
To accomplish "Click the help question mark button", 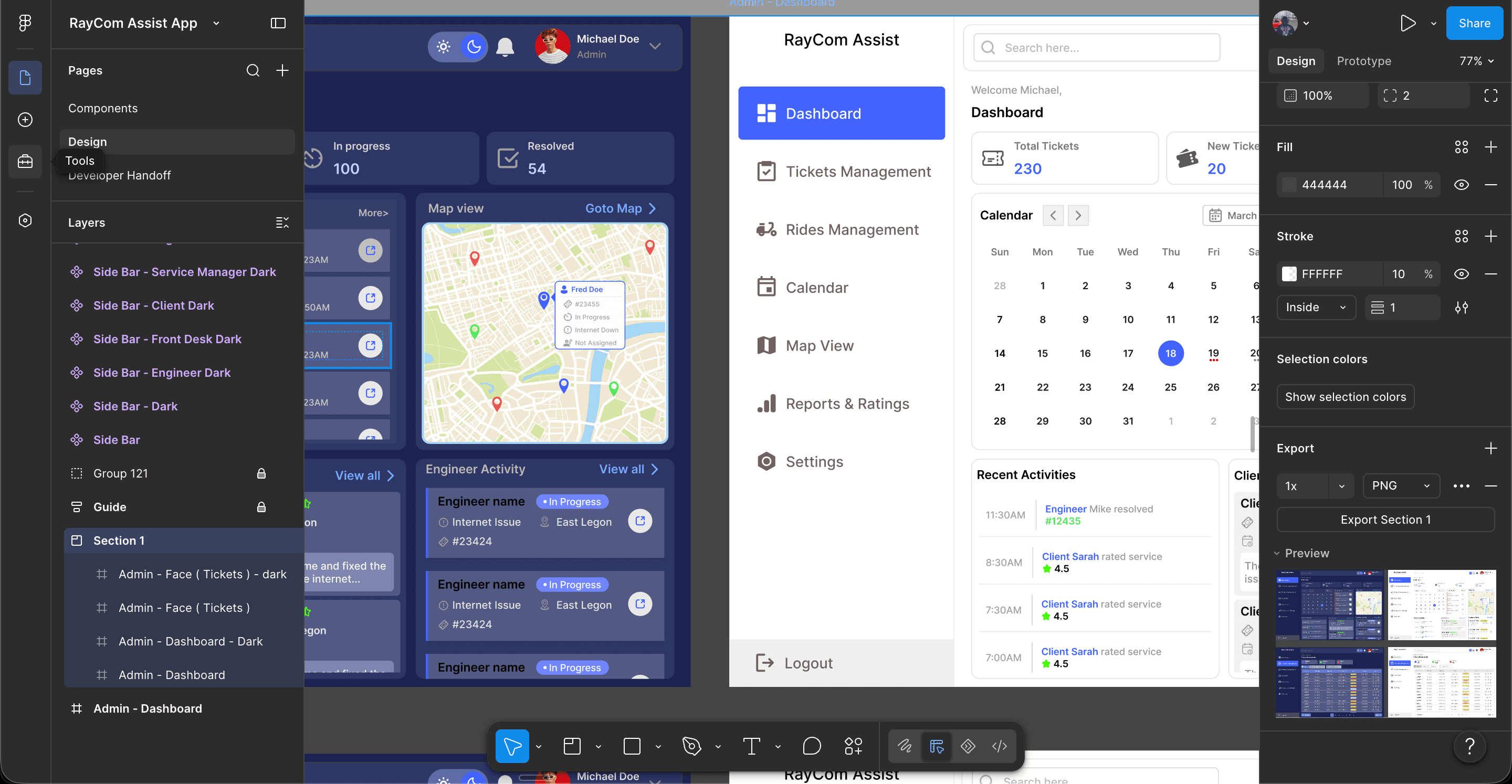I will pos(1469,746).
